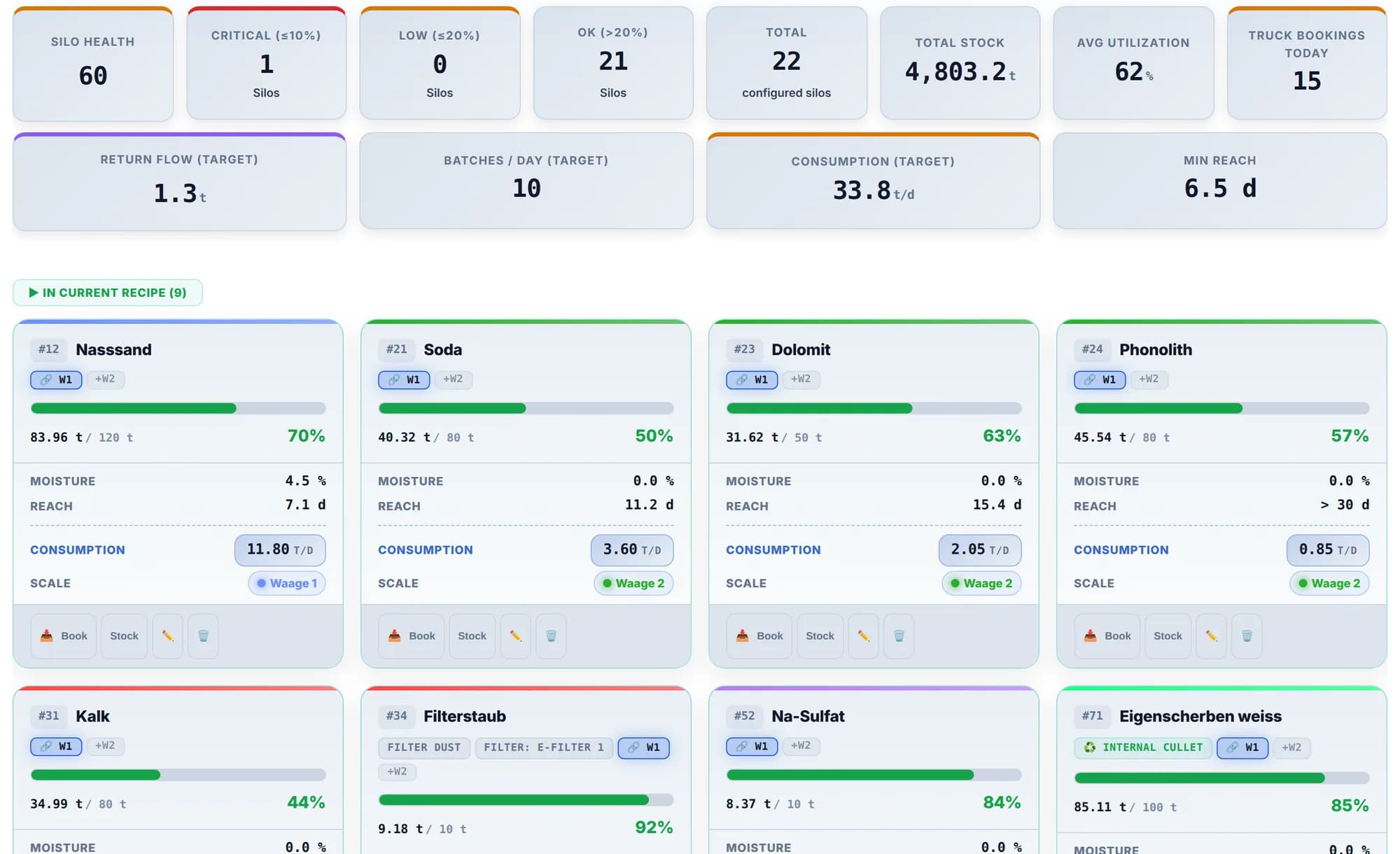Click the Internal Cullet tag
This screenshot has width=1400, height=854.
pyautogui.click(x=1144, y=748)
